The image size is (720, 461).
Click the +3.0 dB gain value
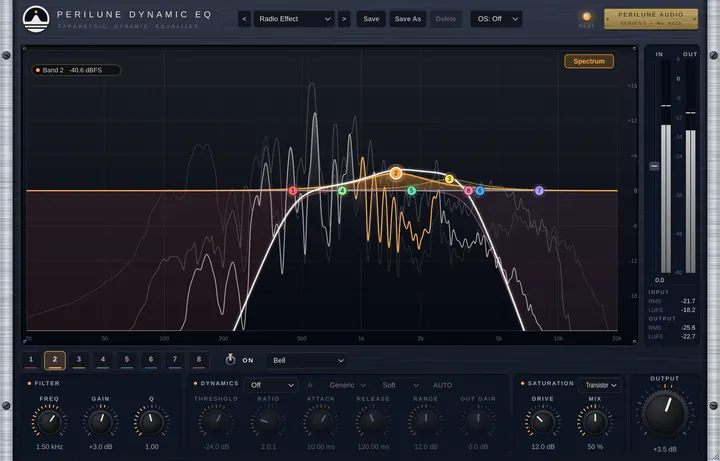[101, 447]
